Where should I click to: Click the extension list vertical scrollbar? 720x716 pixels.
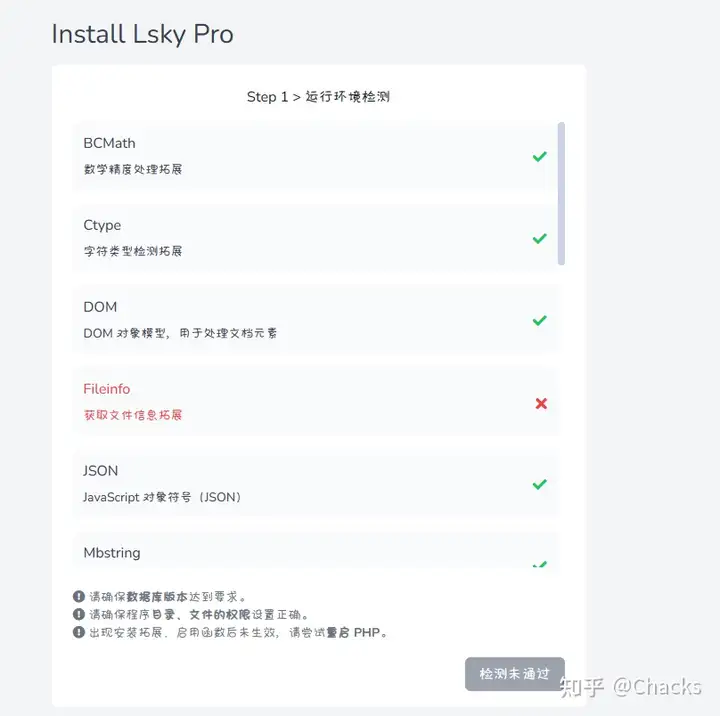[561, 193]
